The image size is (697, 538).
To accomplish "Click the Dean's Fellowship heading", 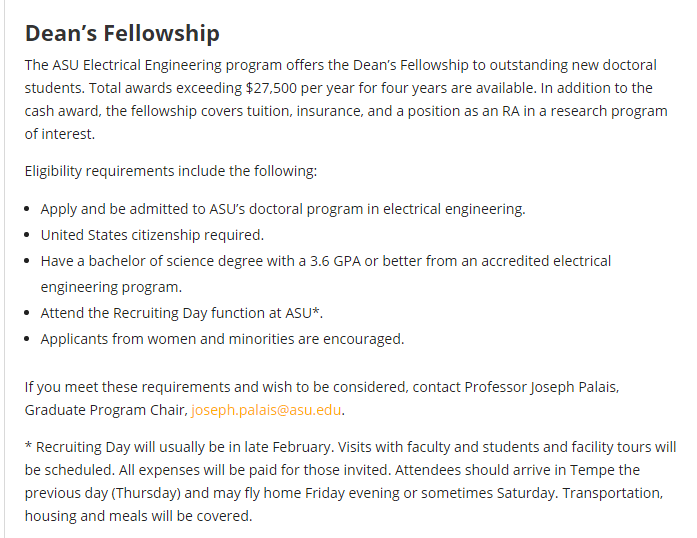I will coord(122,33).
